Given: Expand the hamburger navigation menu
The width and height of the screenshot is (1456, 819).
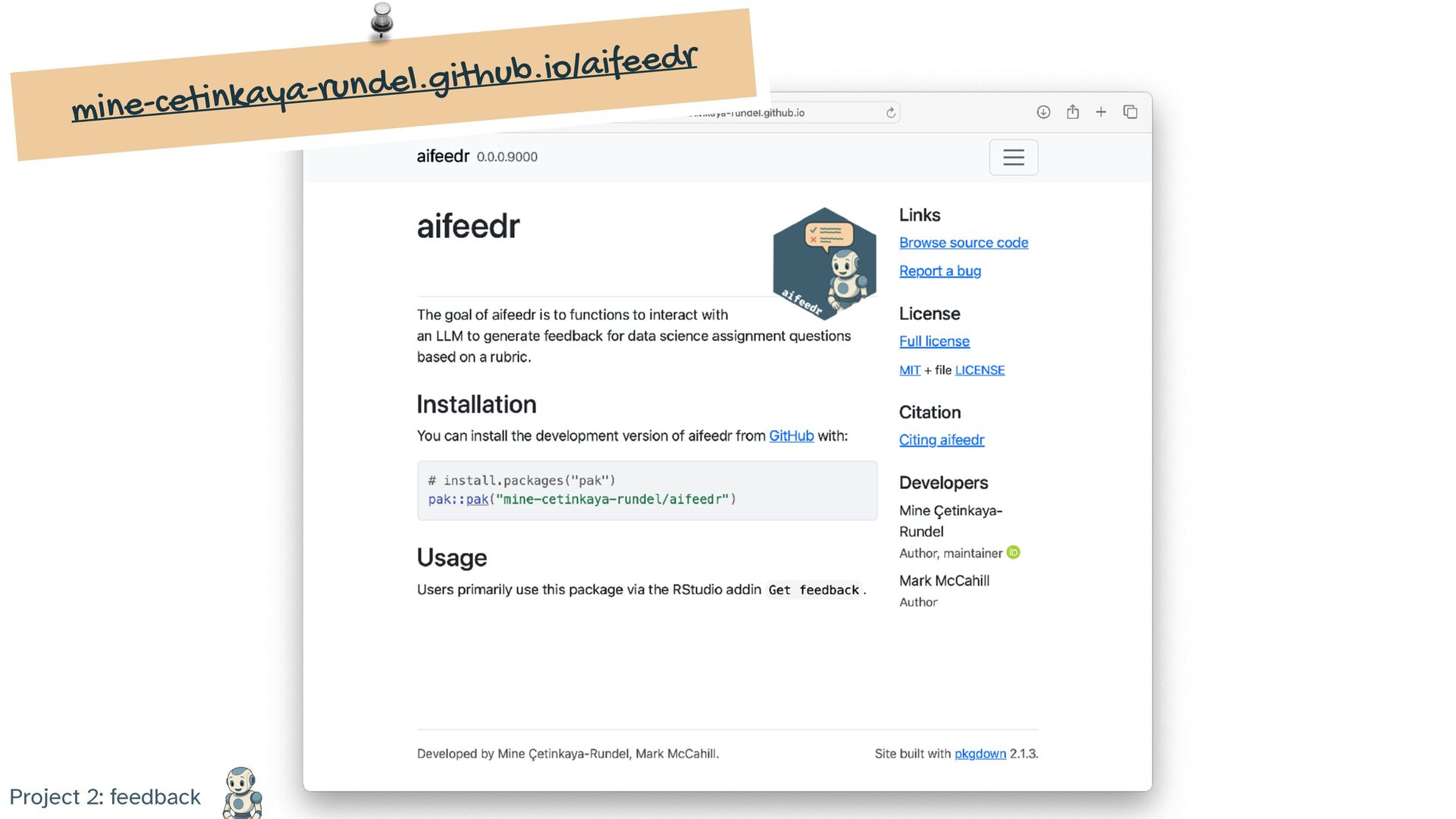Looking at the screenshot, I should coord(1013,157).
